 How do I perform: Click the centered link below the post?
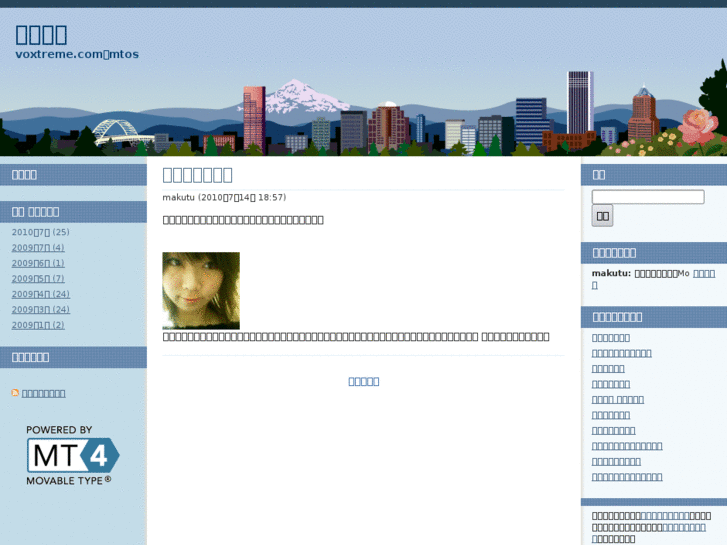364,381
